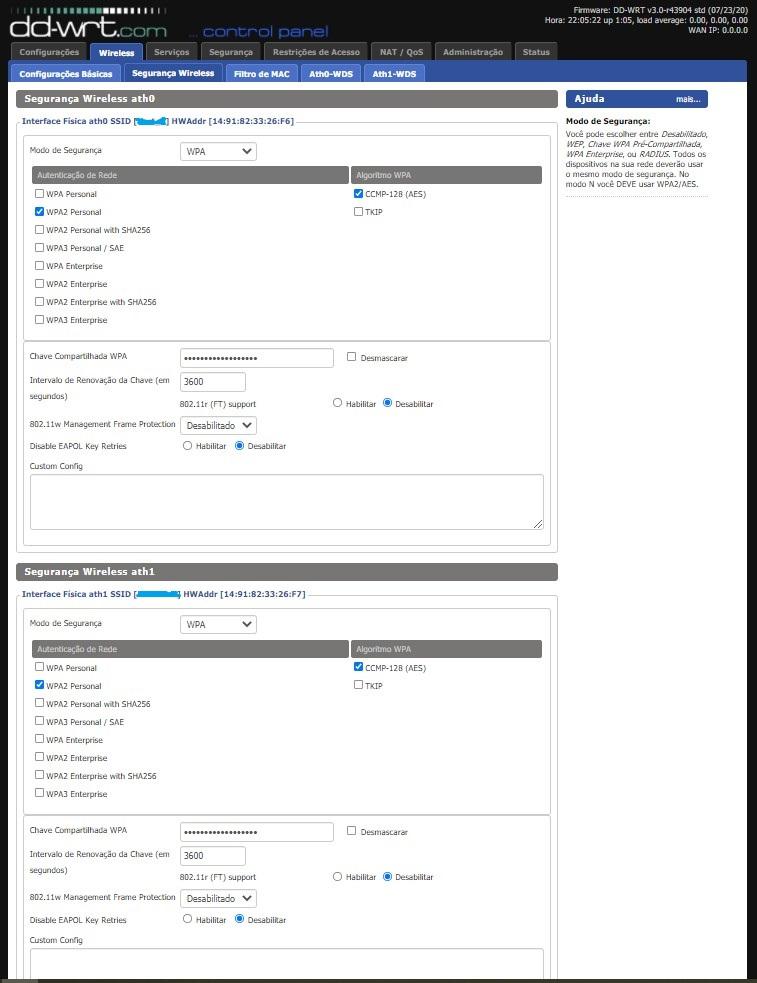Click the WAN IP 0.0.0.0 text
Screen dimensions: 757x983
(x=718, y=30)
